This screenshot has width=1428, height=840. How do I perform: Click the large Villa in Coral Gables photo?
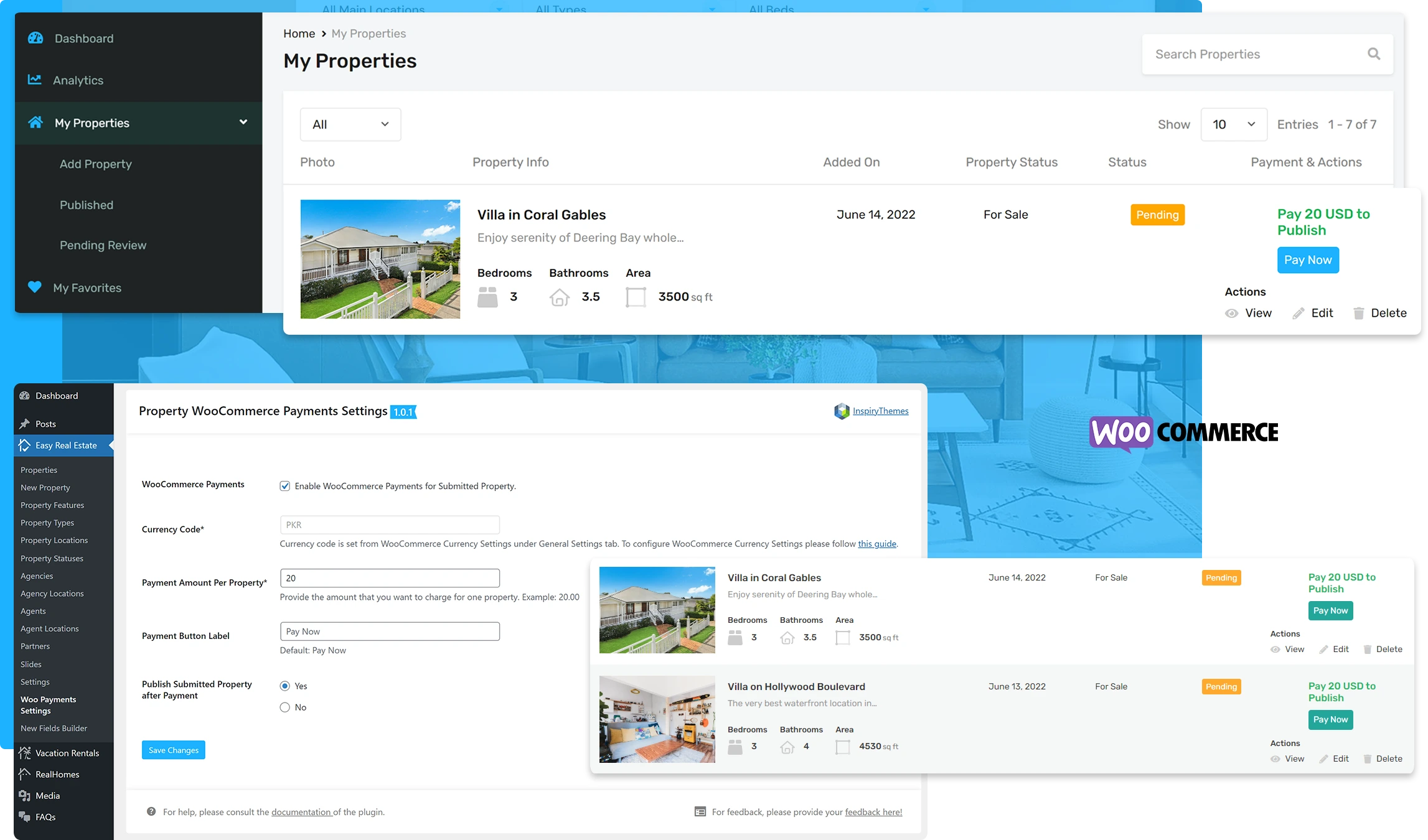click(x=380, y=259)
